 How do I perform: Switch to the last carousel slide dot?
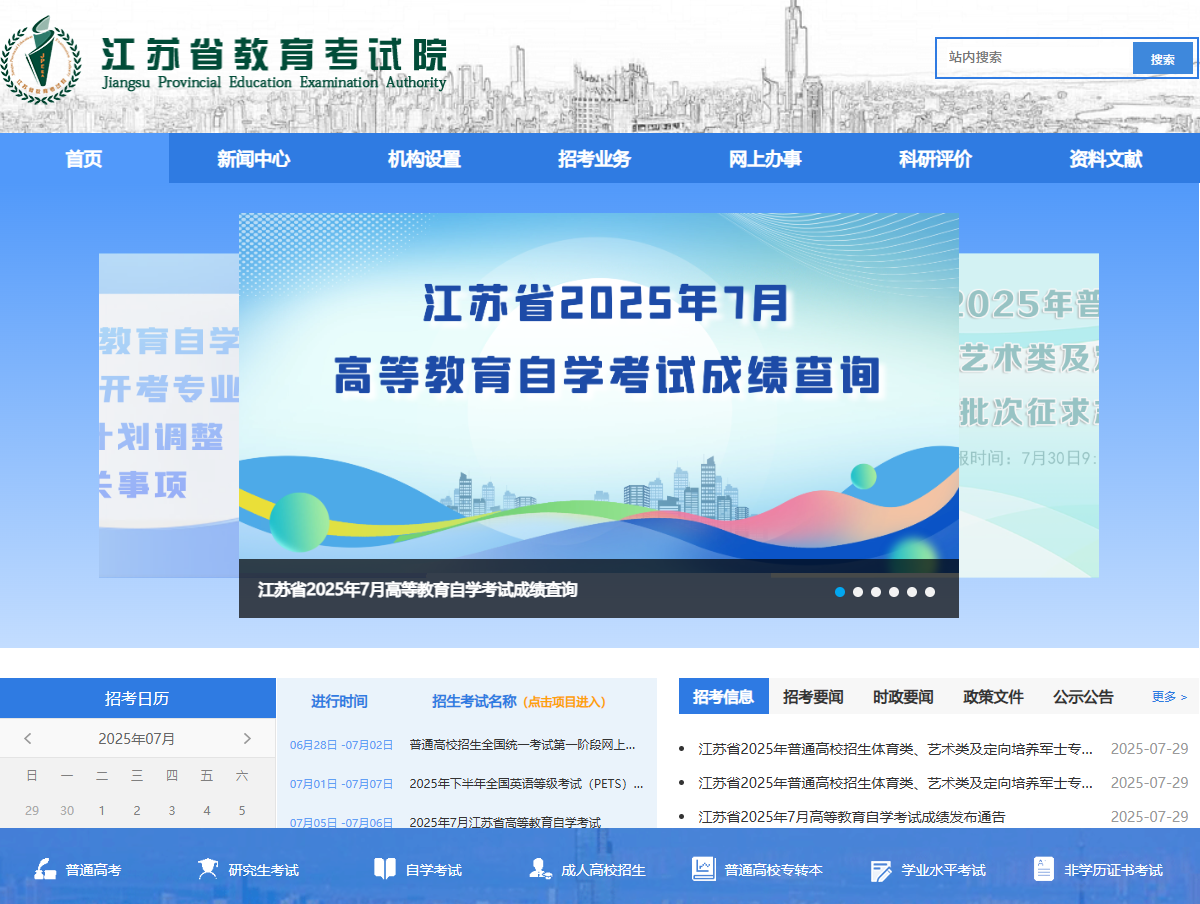coord(930,592)
